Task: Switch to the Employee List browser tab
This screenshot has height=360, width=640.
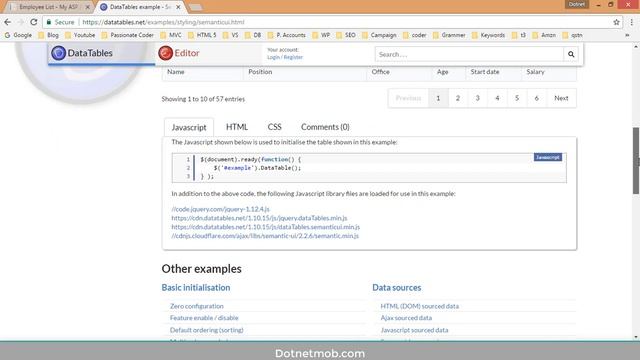Action: (49, 7)
